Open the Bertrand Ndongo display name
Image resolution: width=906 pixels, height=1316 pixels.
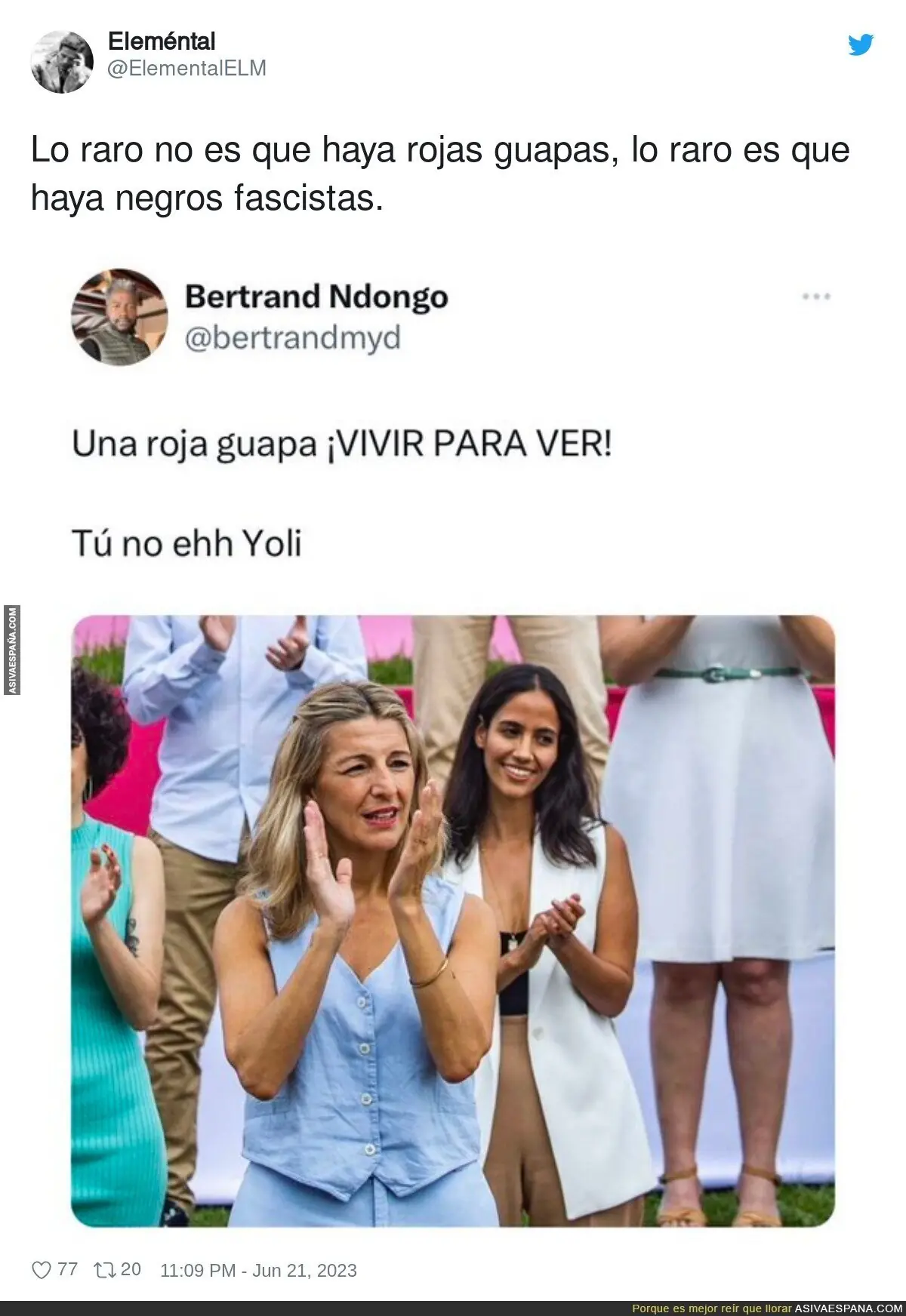tap(316, 296)
